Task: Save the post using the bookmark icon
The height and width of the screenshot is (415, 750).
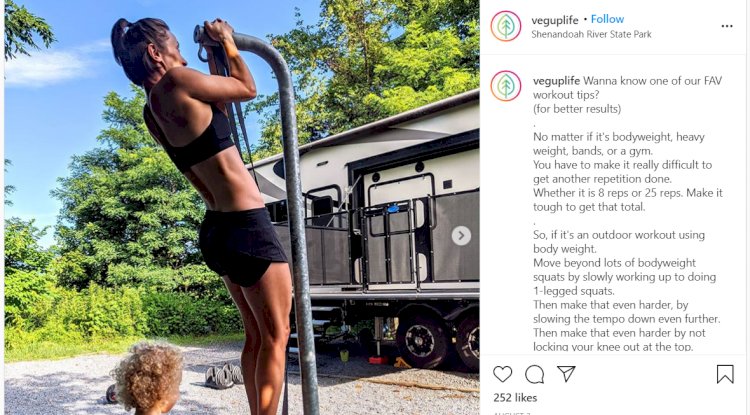Action: tap(725, 374)
